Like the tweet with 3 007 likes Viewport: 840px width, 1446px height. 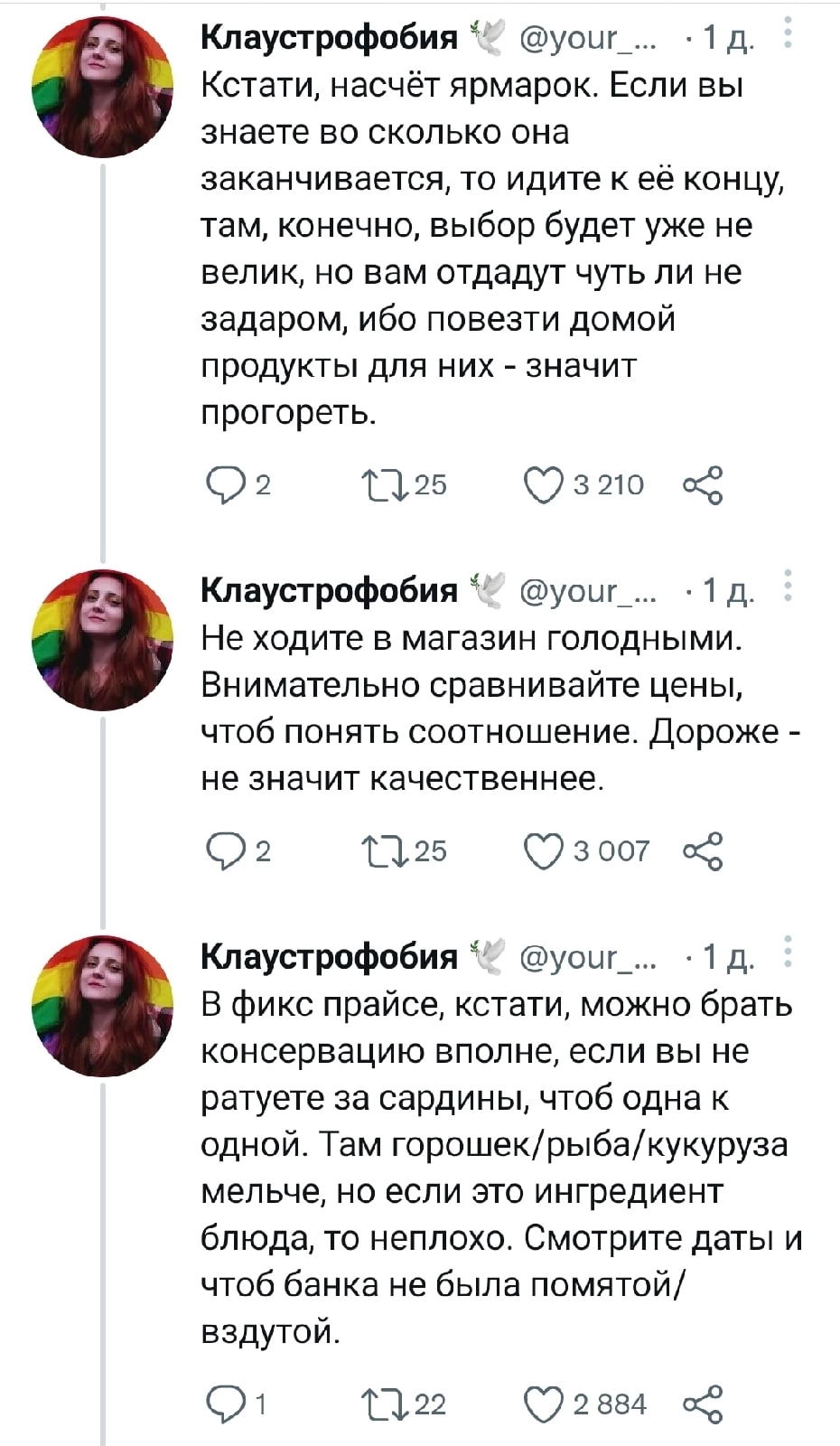pos(543,851)
